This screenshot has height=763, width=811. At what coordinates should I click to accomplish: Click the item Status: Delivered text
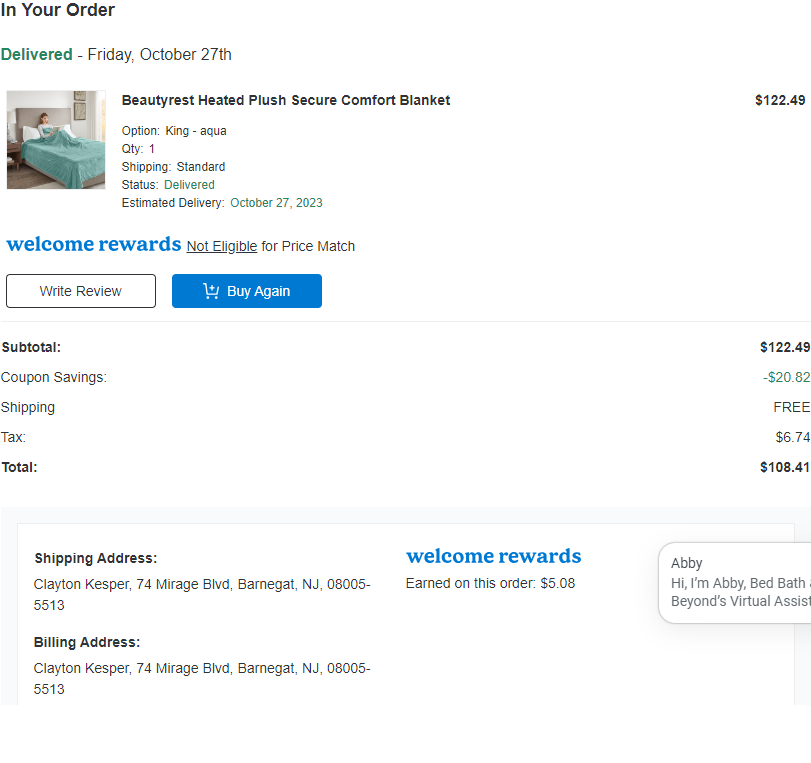click(x=168, y=185)
